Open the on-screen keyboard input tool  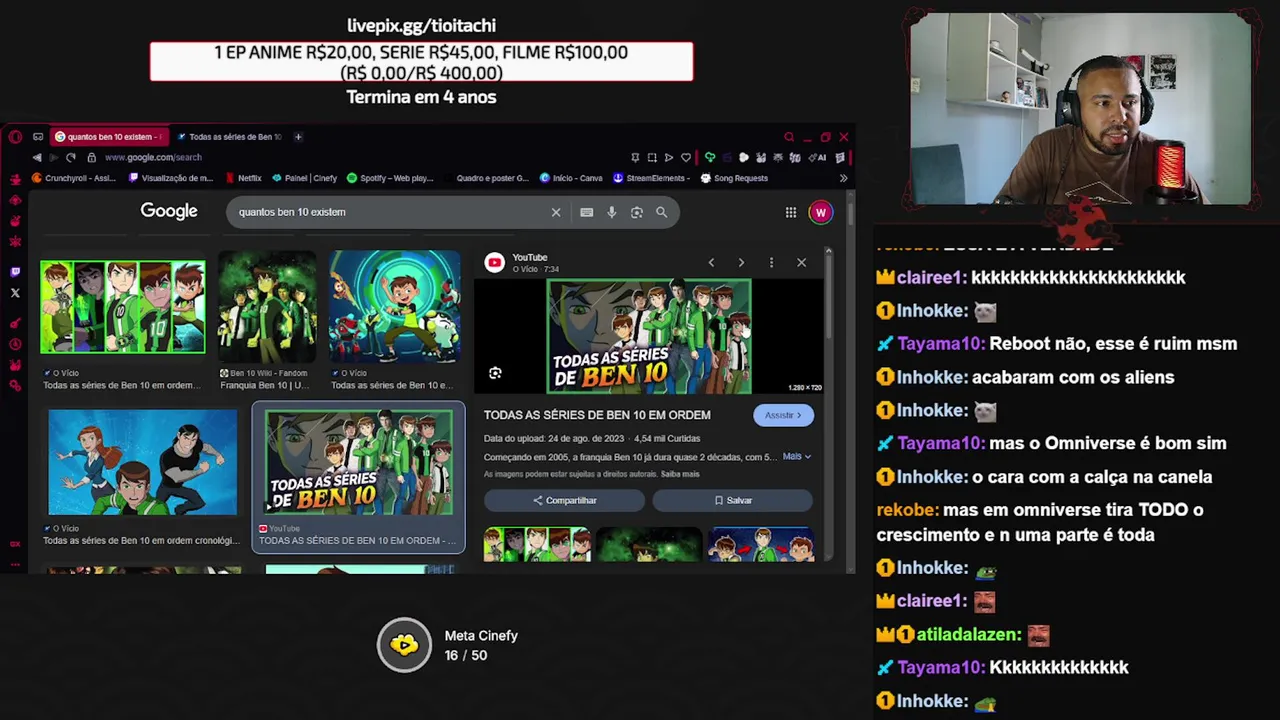(587, 212)
